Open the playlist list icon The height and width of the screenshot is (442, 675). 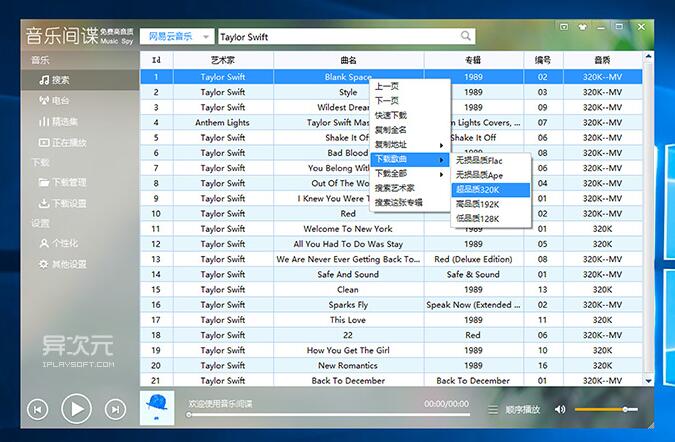pyautogui.click(x=493, y=409)
